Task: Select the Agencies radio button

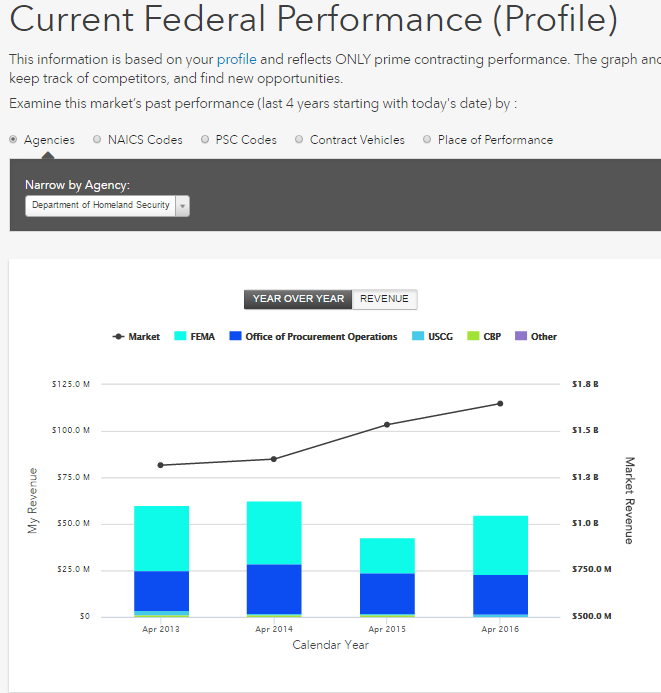Action: [x=13, y=140]
